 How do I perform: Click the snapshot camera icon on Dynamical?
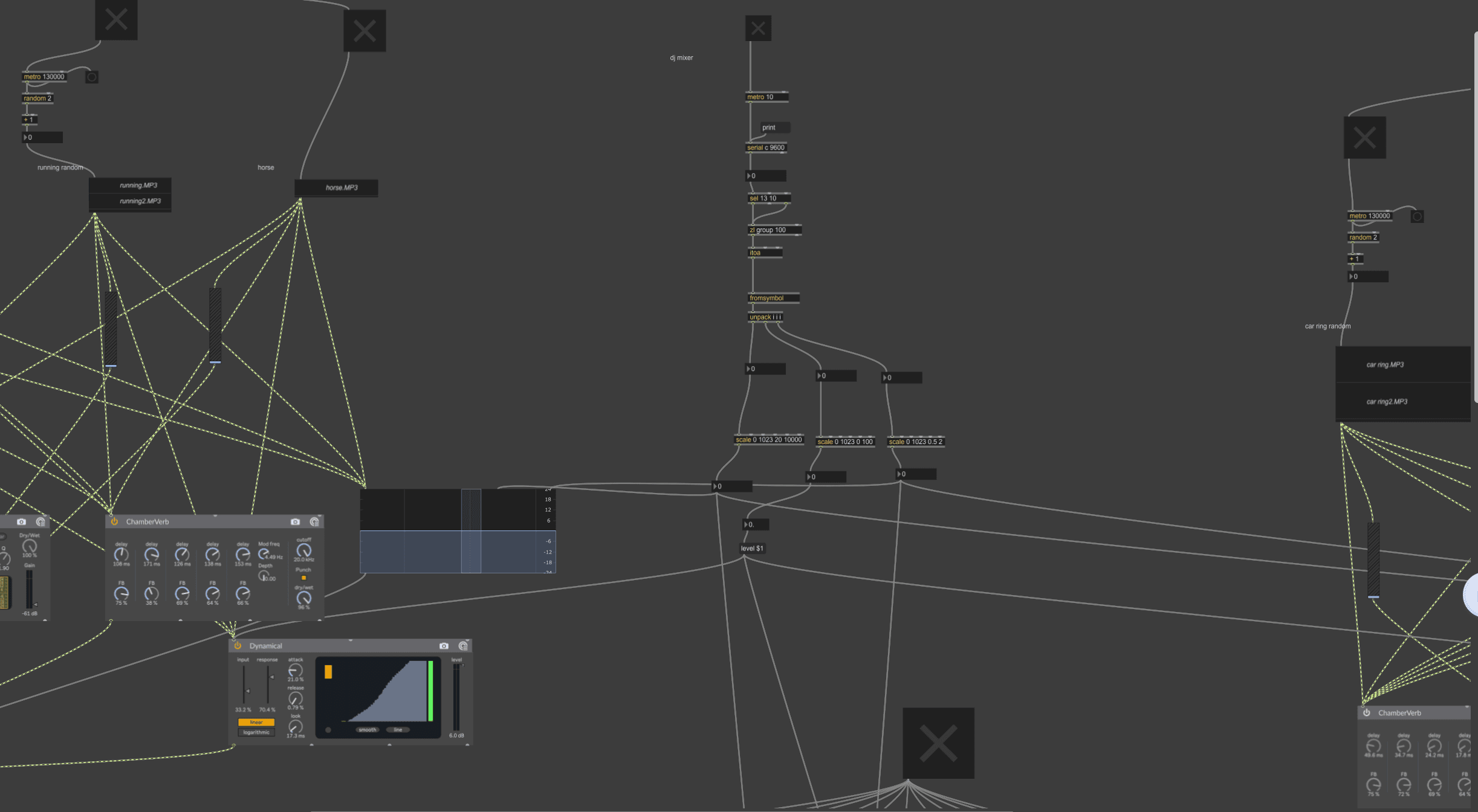(444, 646)
